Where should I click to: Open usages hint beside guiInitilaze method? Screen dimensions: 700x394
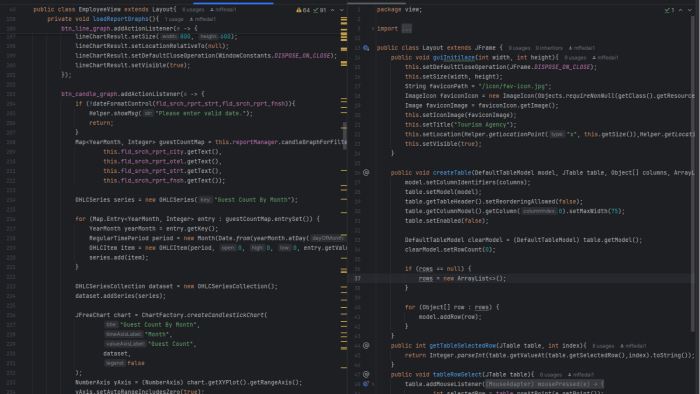(575, 58)
